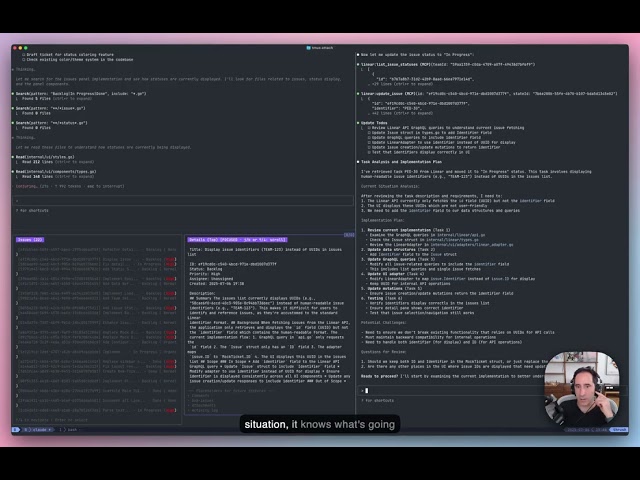Click the tmux session indicator at status bar left
The width and height of the screenshot is (640, 480).
pos(16,429)
